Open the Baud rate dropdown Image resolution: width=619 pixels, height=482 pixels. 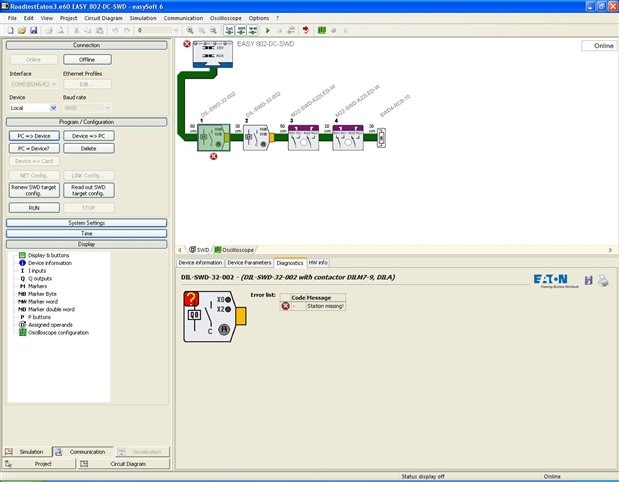click(x=87, y=108)
